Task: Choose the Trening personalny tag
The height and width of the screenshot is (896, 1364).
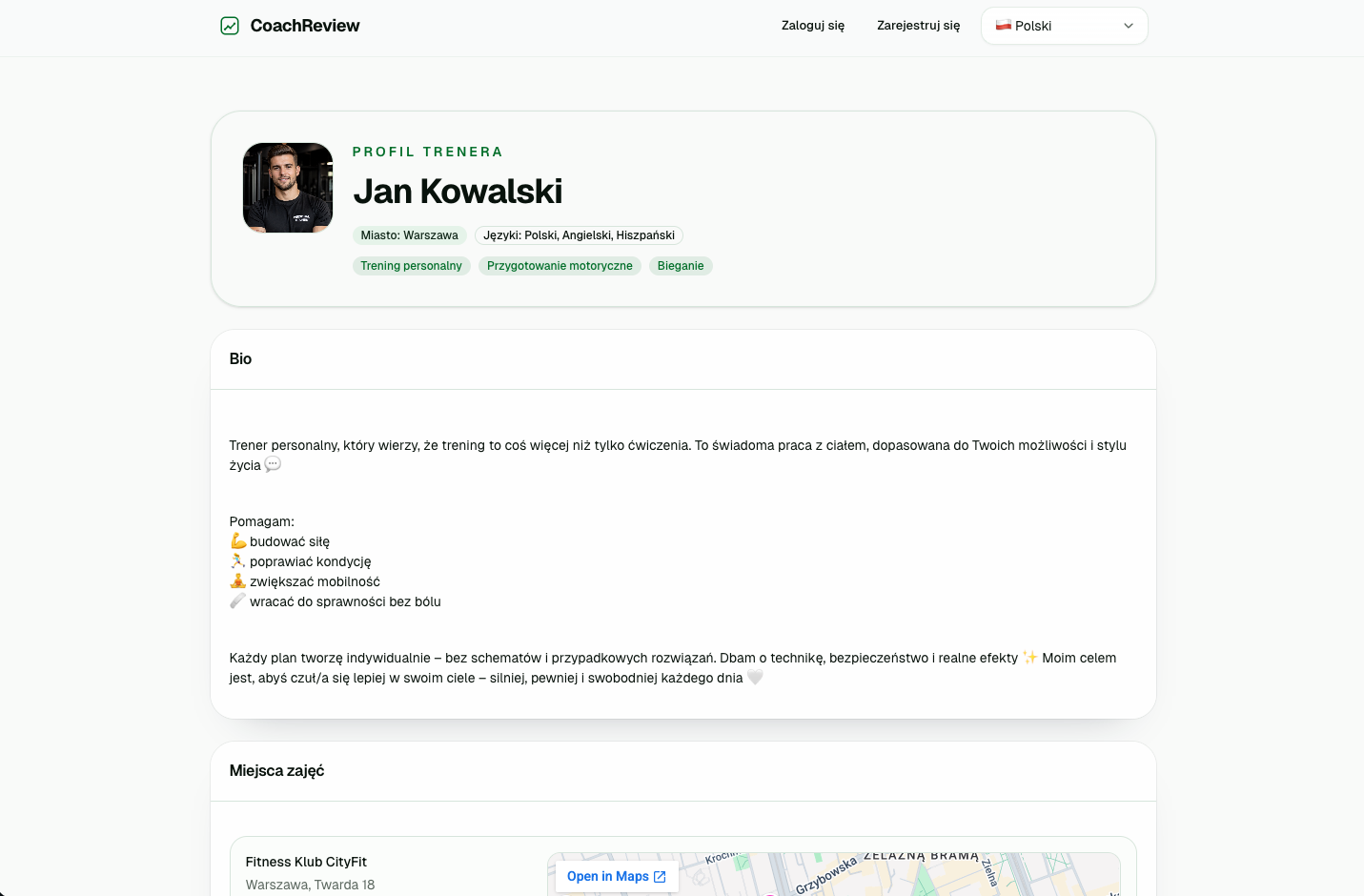Action: 412,266
